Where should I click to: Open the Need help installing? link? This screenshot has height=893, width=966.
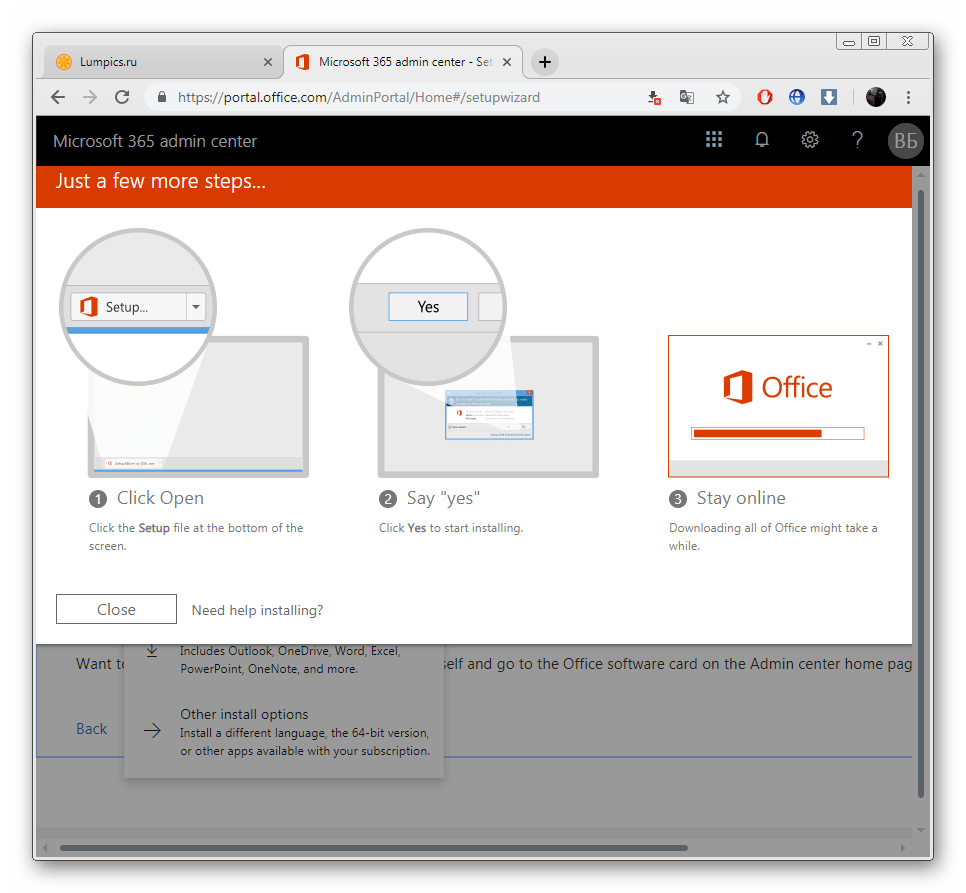coord(258,610)
